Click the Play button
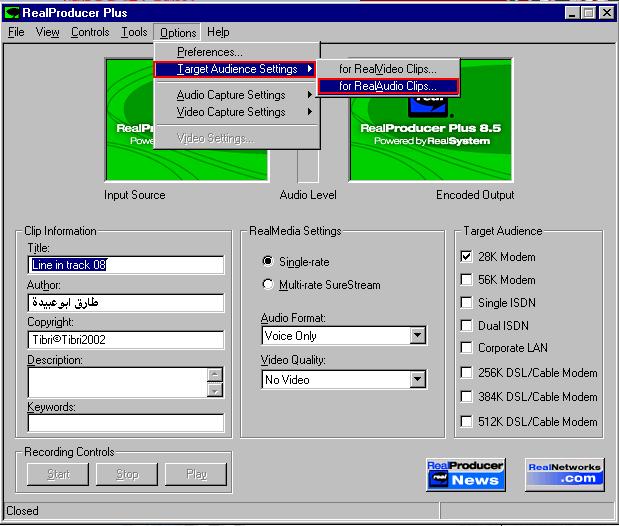The image size is (619, 526). click(196, 474)
